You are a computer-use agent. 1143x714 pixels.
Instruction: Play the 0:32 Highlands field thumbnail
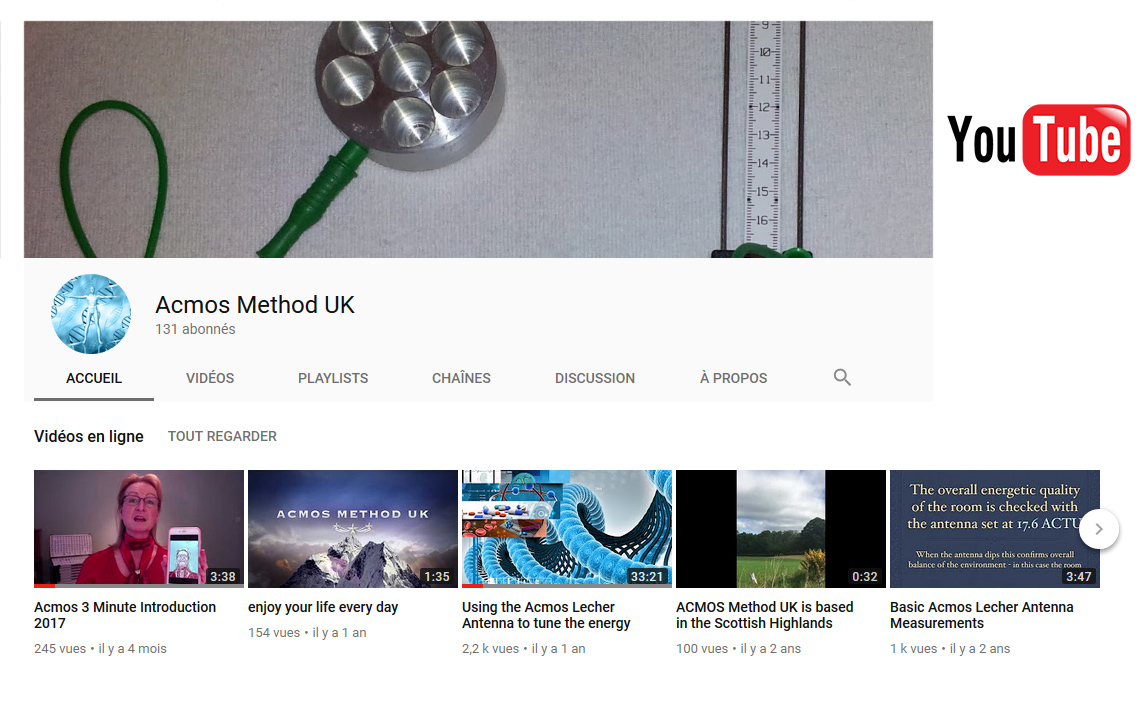point(781,529)
